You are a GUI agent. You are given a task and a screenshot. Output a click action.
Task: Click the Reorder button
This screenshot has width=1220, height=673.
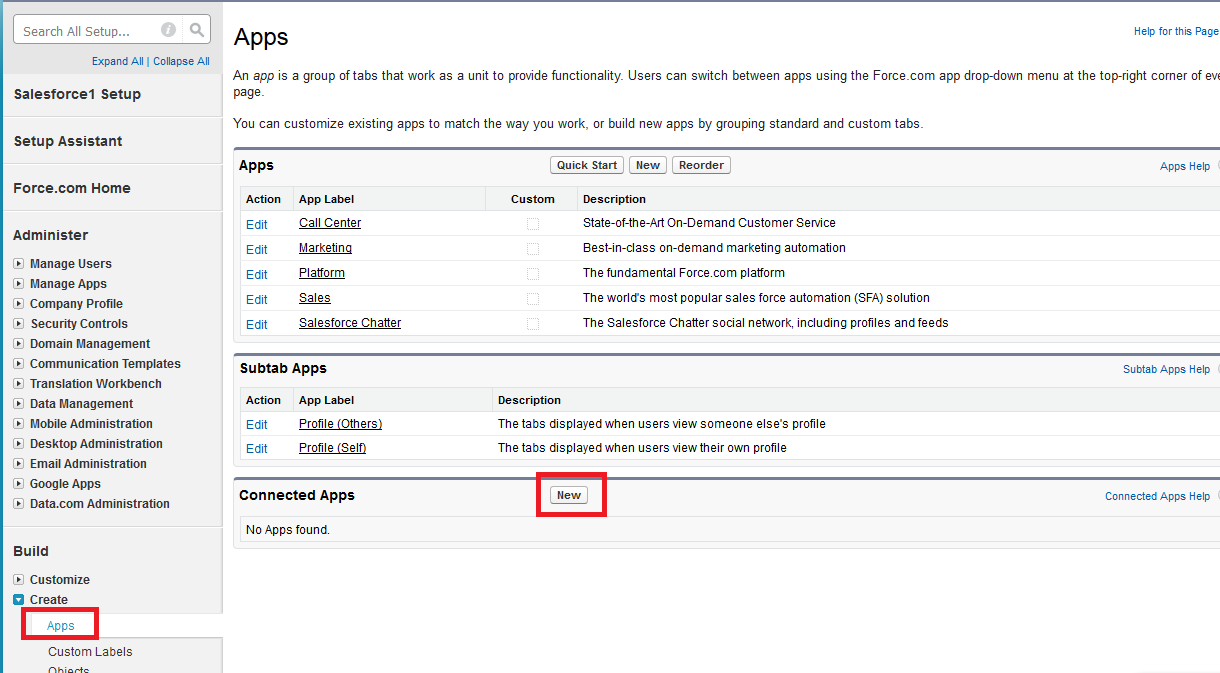click(702, 165)
